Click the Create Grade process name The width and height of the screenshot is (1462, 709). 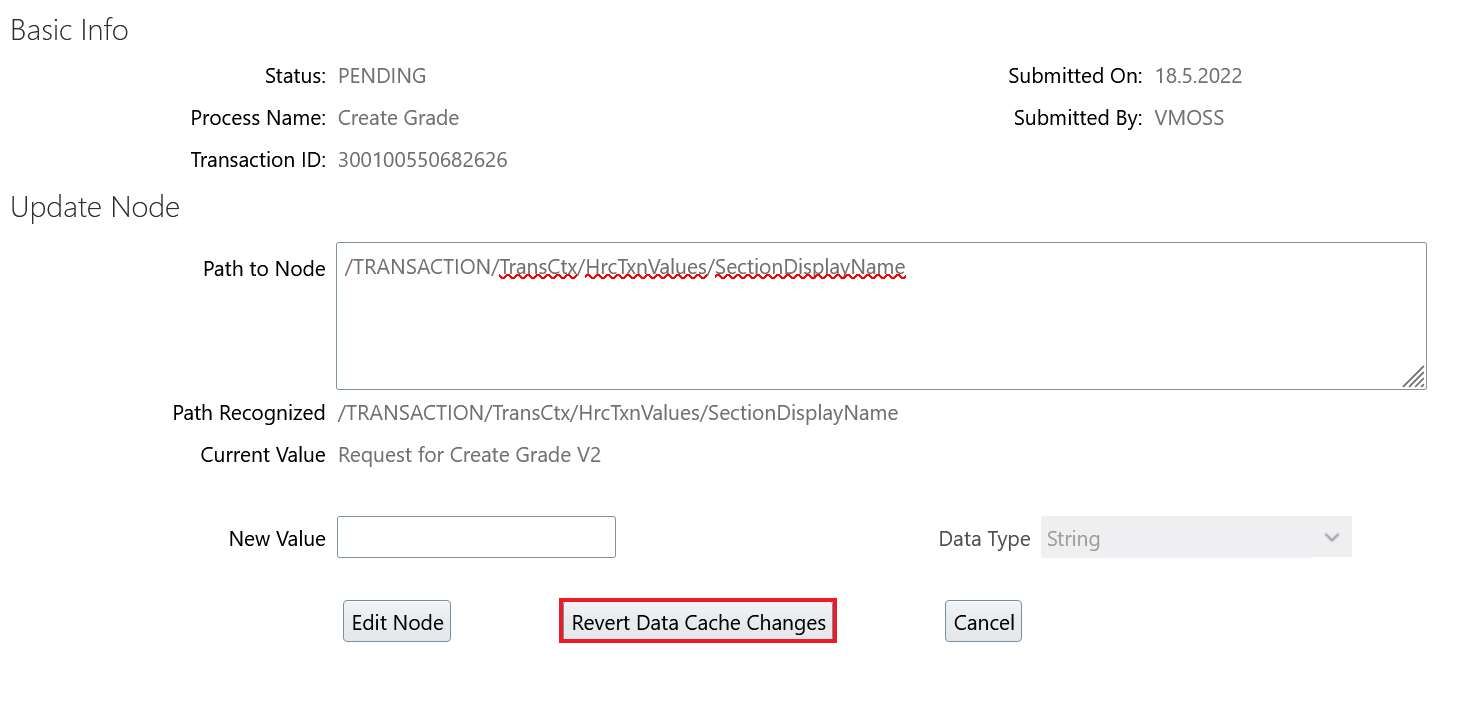[398, 118]
